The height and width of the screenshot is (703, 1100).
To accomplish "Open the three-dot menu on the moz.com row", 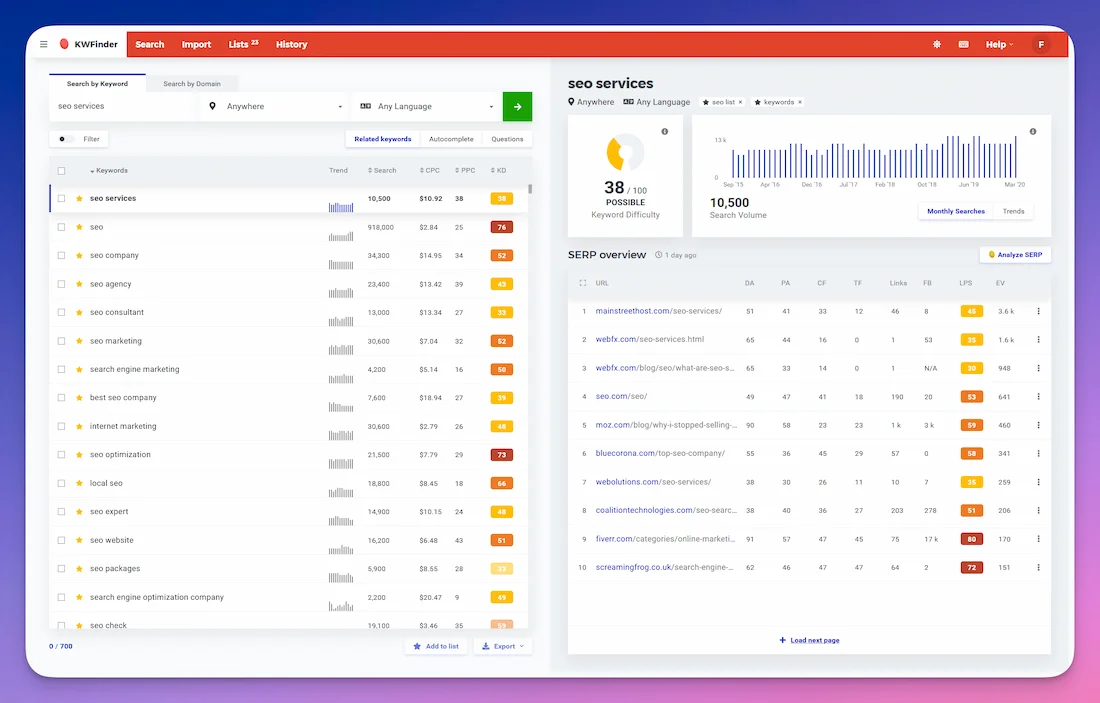I will click(1037, 425).
